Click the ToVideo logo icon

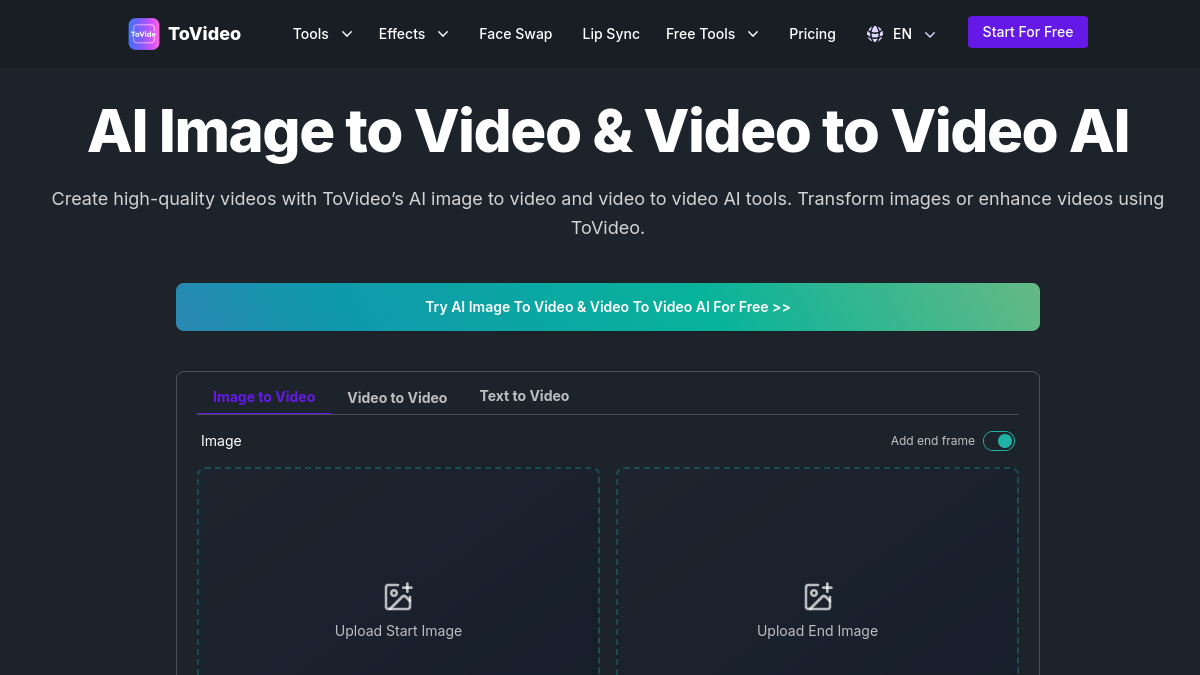(144, 34)
